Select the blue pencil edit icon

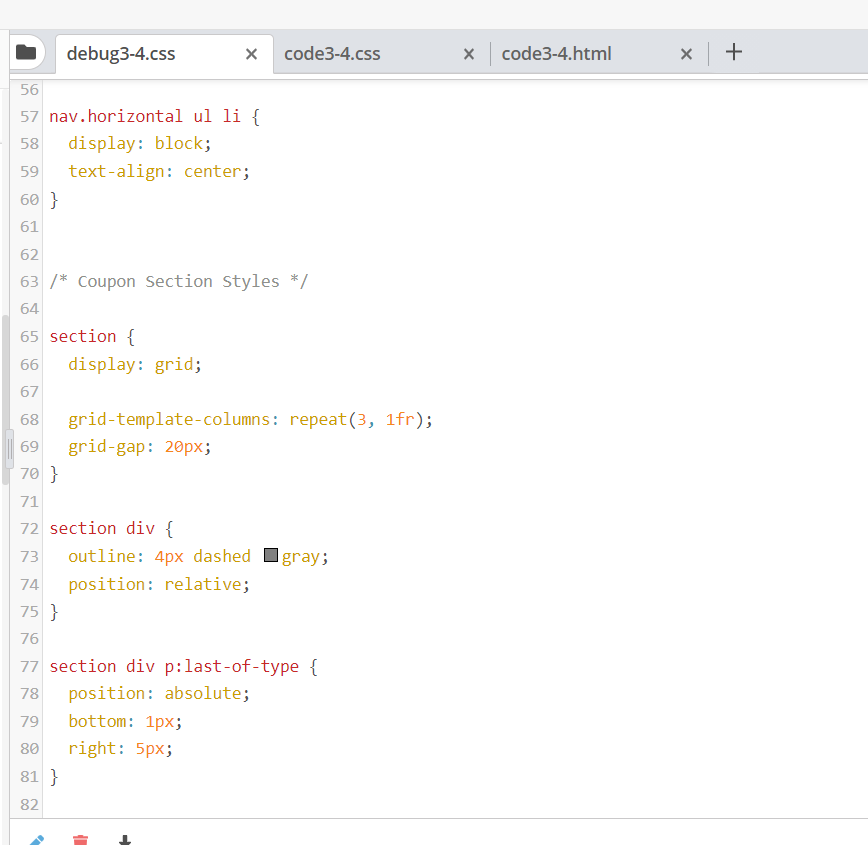click(36, 840)
